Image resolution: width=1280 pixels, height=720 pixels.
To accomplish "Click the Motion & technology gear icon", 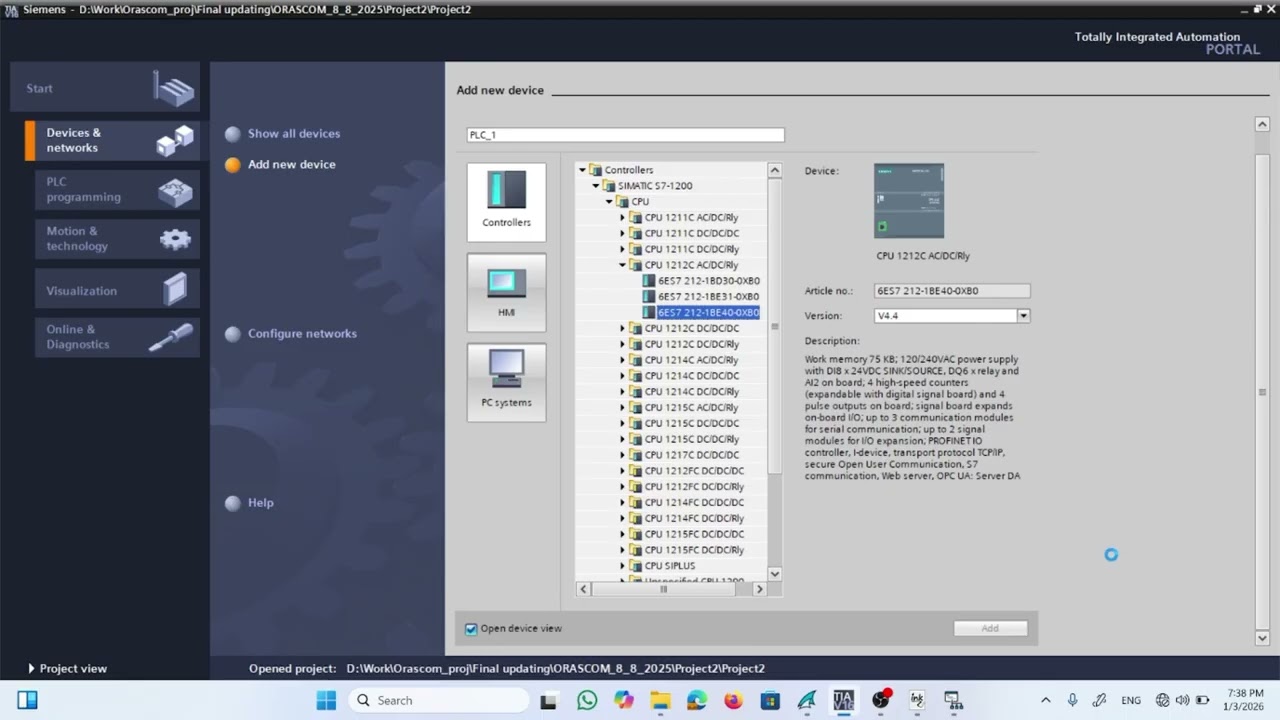I will pyautogui.click(x=175, y=239).
